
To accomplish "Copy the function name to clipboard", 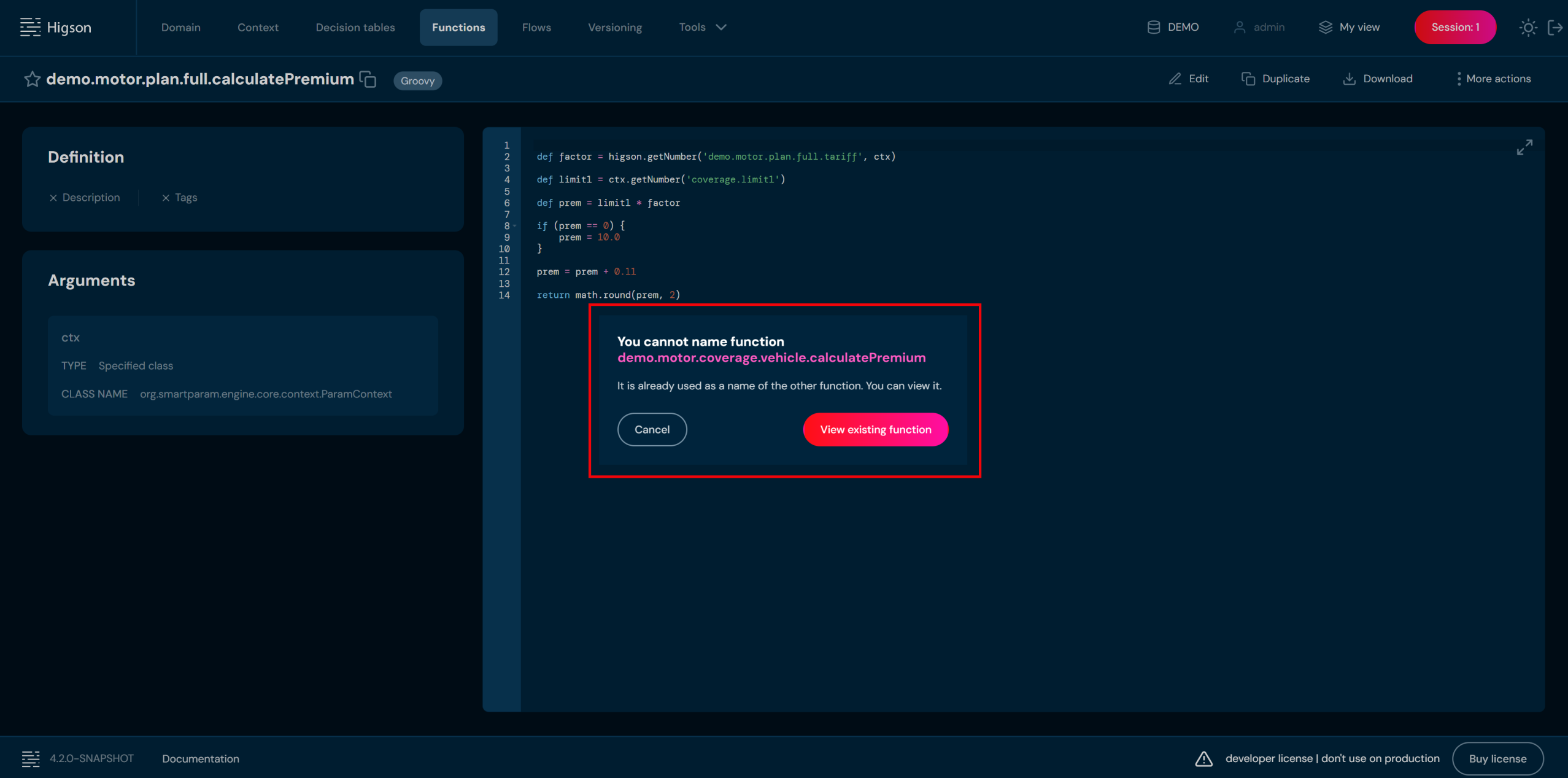I will coord(368,79).
